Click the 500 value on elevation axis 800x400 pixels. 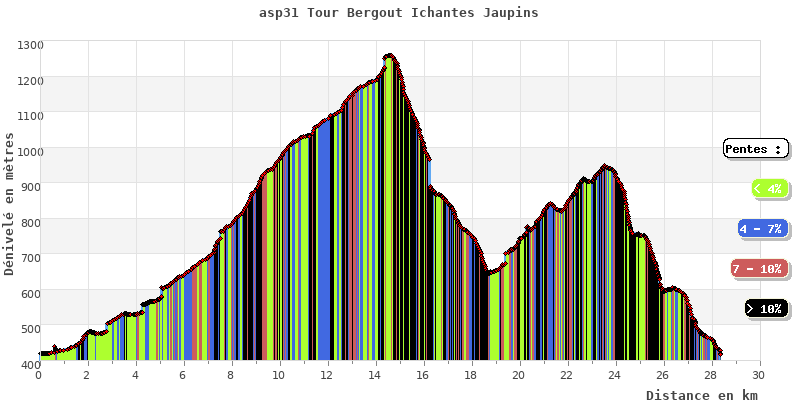(33, 329)
